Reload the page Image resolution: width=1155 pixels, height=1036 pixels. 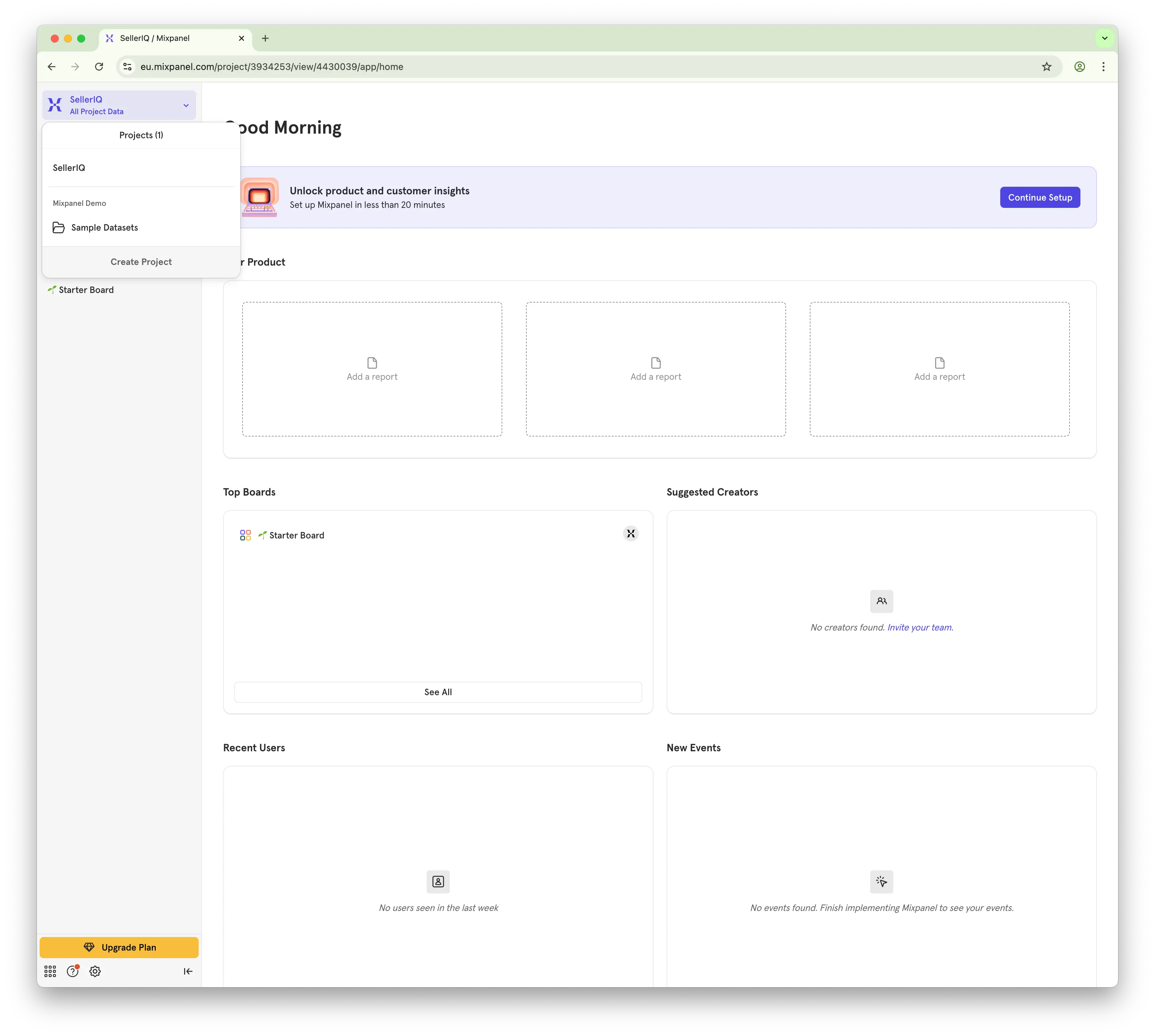(99, 67)
